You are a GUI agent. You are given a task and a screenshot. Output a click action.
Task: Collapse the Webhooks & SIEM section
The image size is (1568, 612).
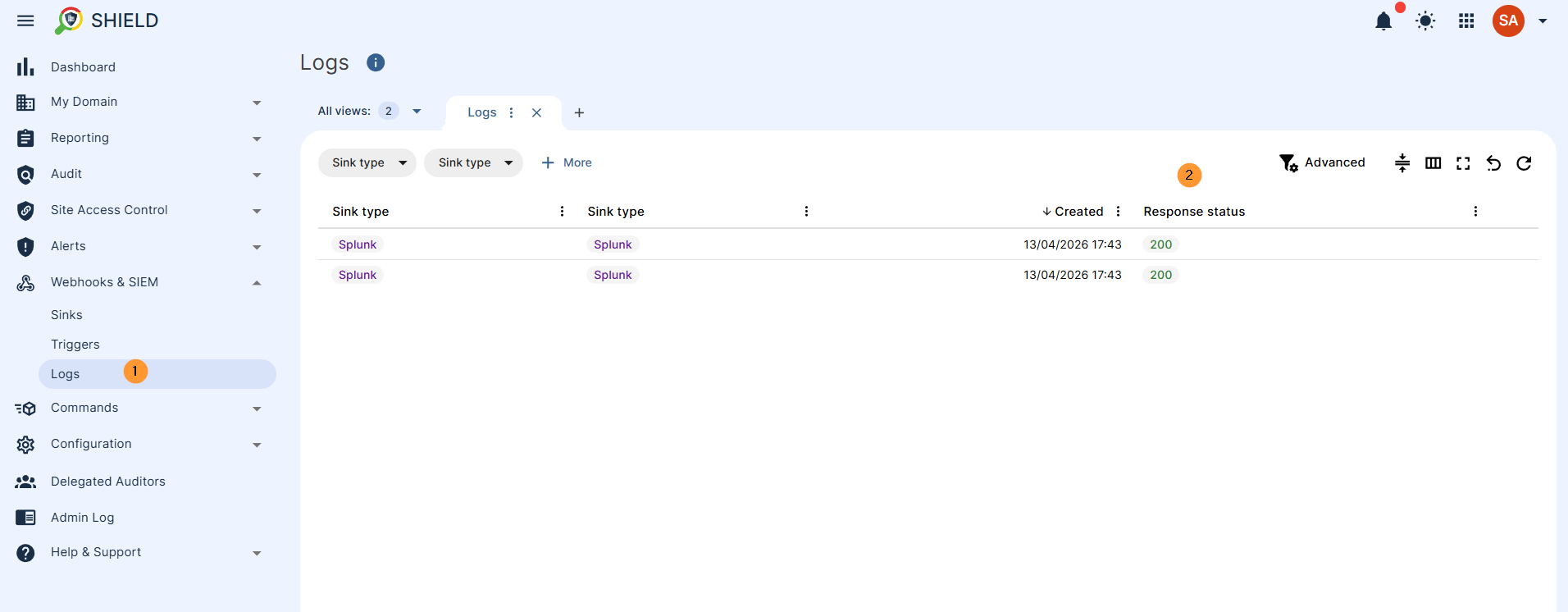coord(257,282)
